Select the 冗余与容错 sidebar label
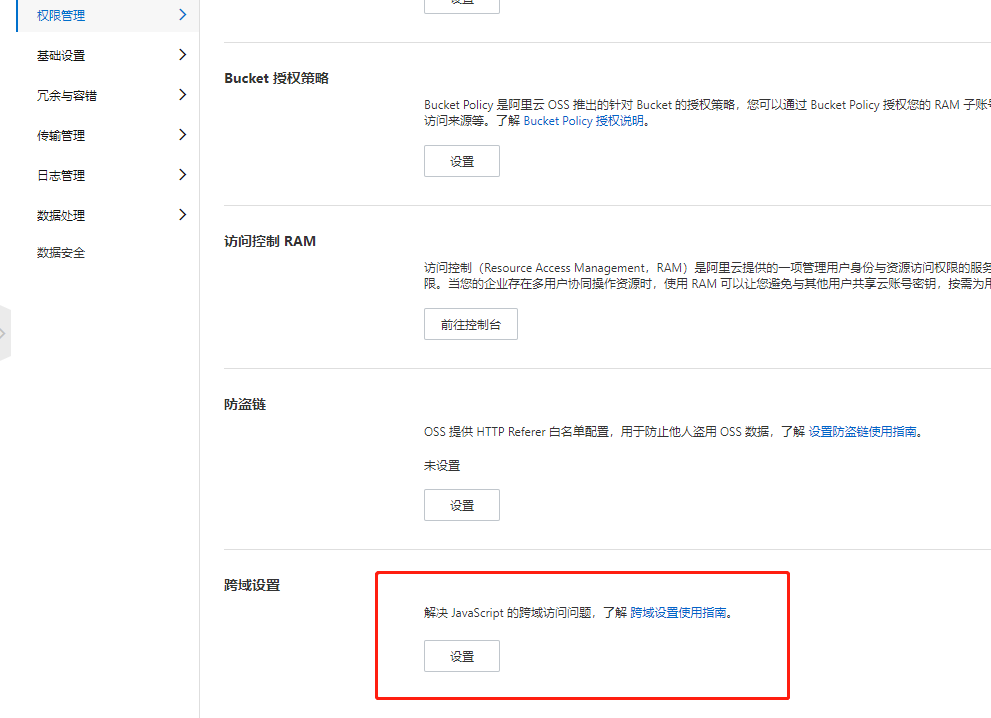 pos(67,96)
